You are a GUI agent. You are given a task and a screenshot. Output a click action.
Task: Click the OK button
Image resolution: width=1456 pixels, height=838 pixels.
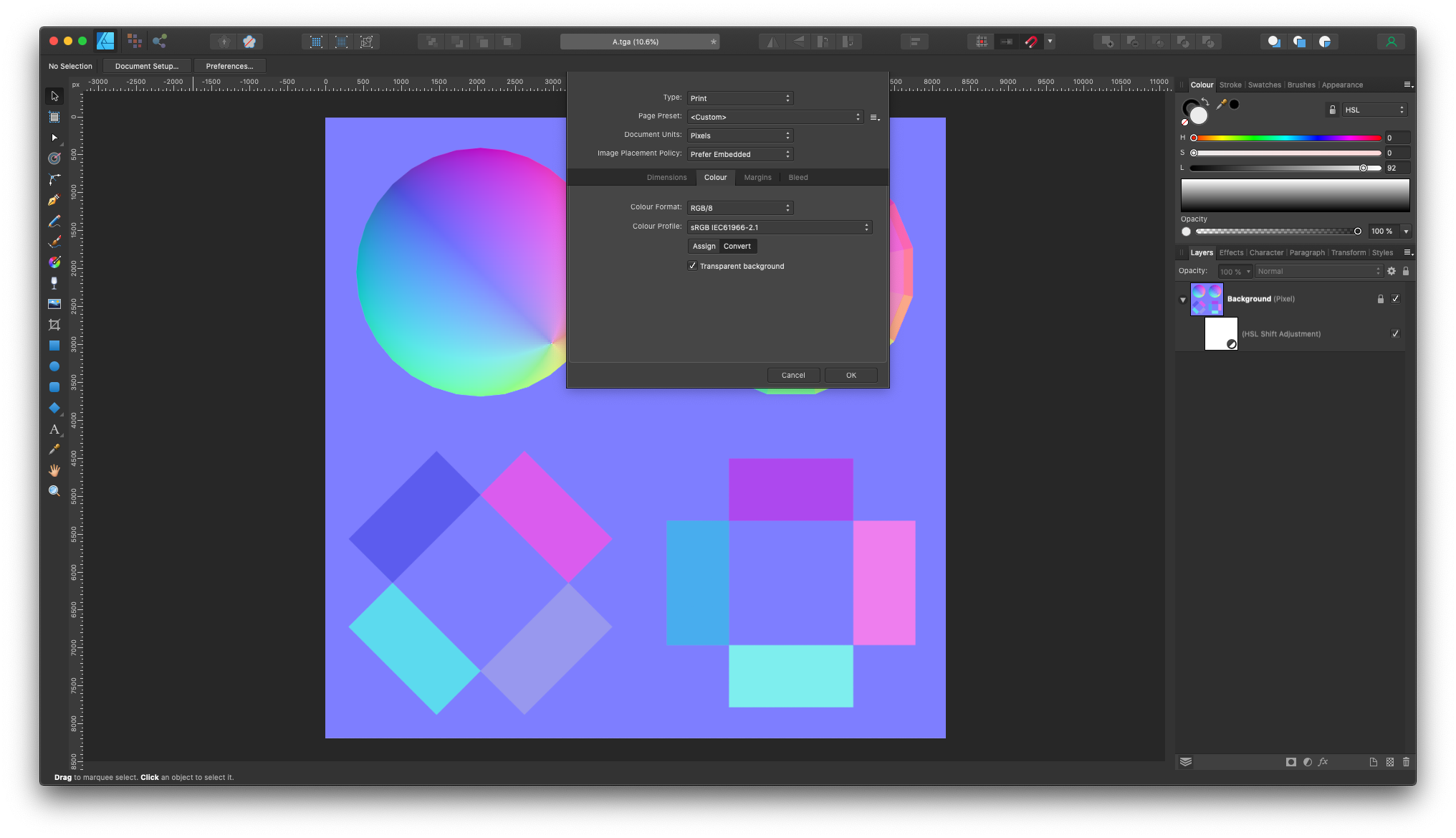pos(851,375)
